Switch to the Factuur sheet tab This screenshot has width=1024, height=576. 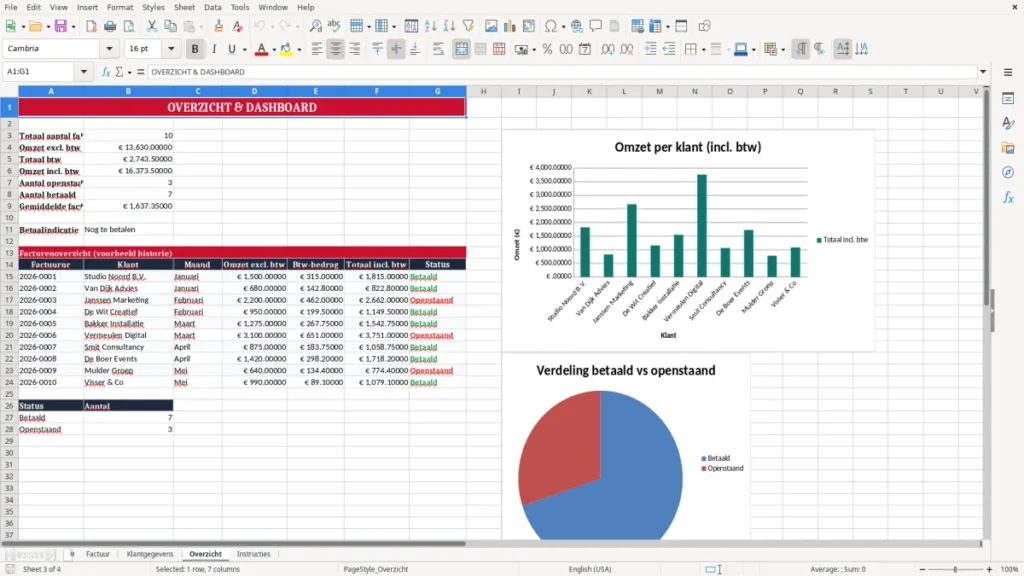[x=98, y=554]
